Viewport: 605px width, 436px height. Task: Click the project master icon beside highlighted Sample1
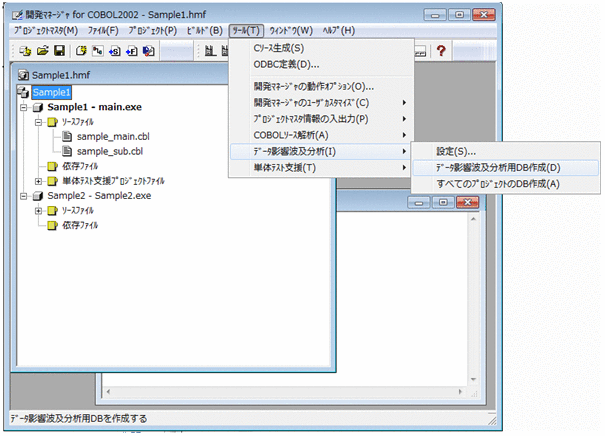click(23, 92)
